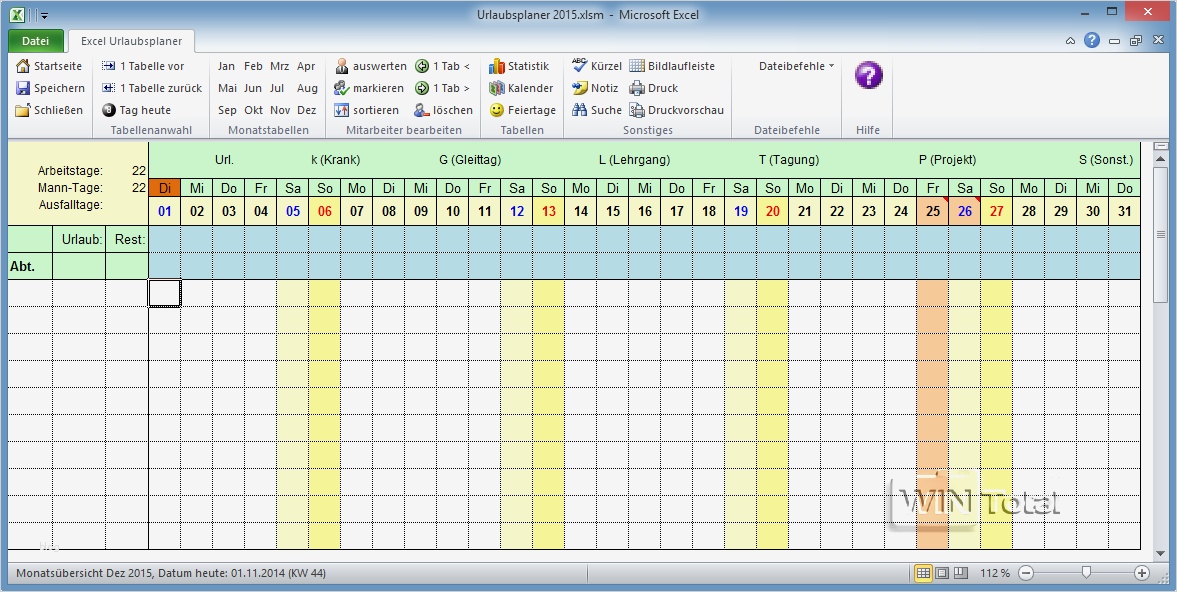Select markieren in Mitarbeiter bearbeiten
The image size is (1177, 592).
point(369,88)
